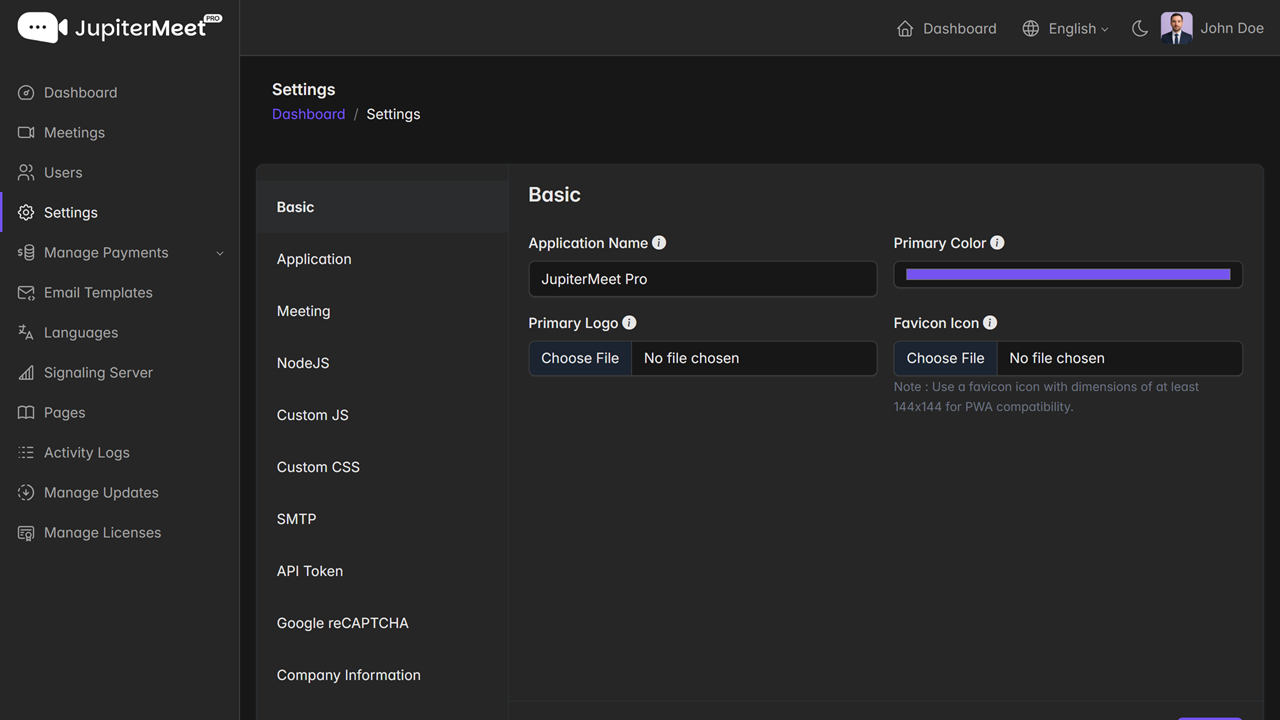Click the Manage Updates icon
This screenshot has width=1280, height=720.
pyautogui.click(x=26, y=493)
